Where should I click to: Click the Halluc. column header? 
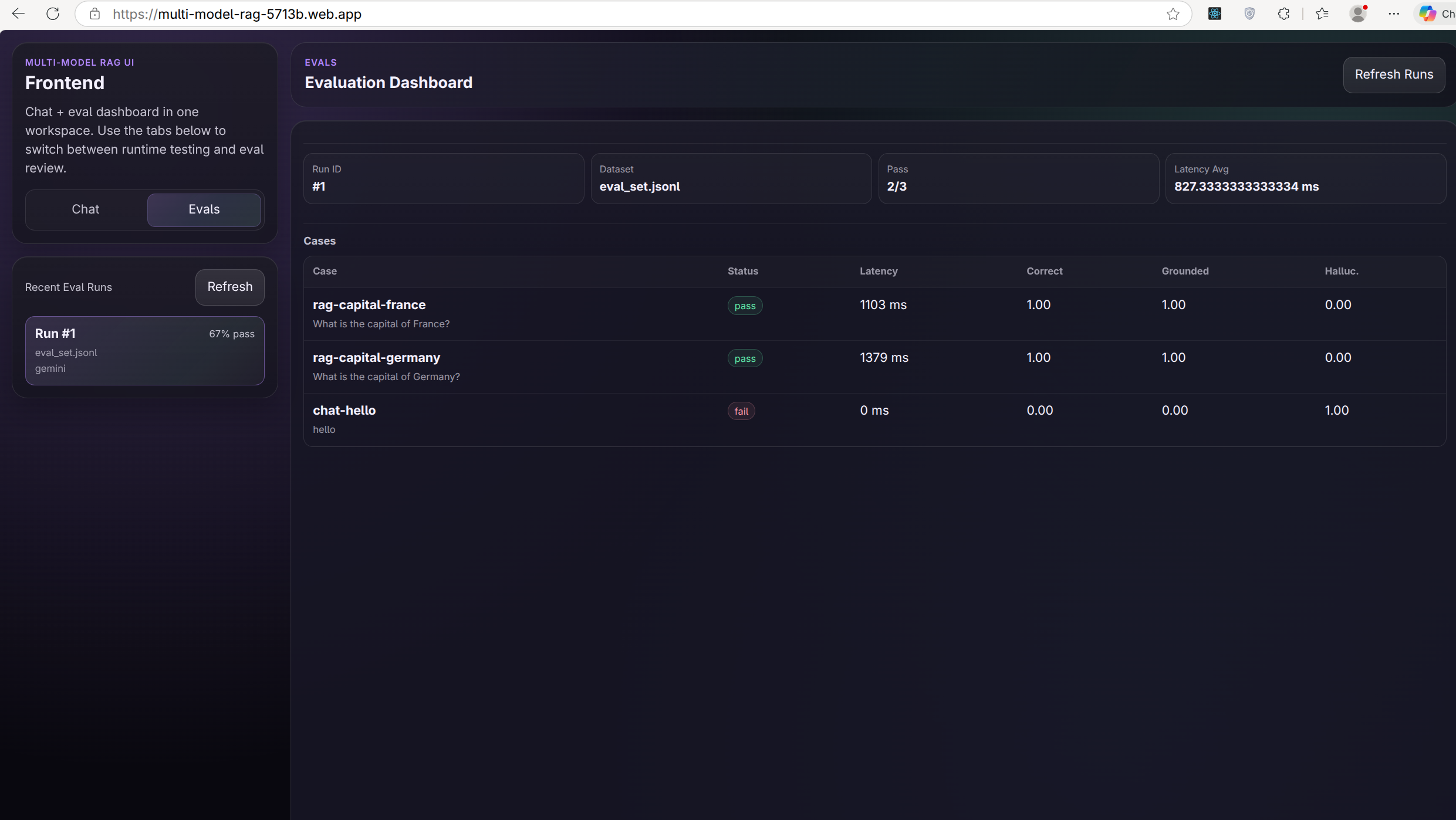(1342, 271)
